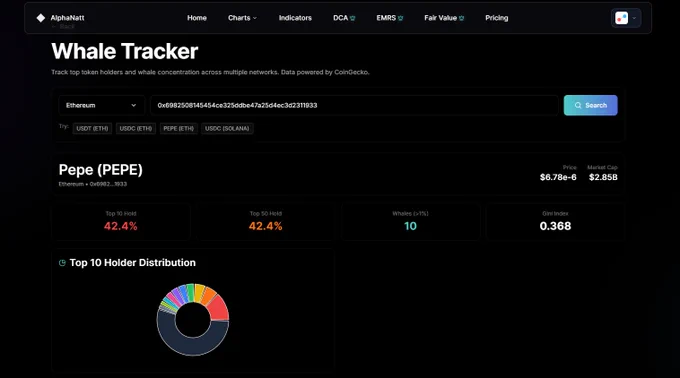
Task: Click the red segment of the donut chart
Action: [219, 309]
